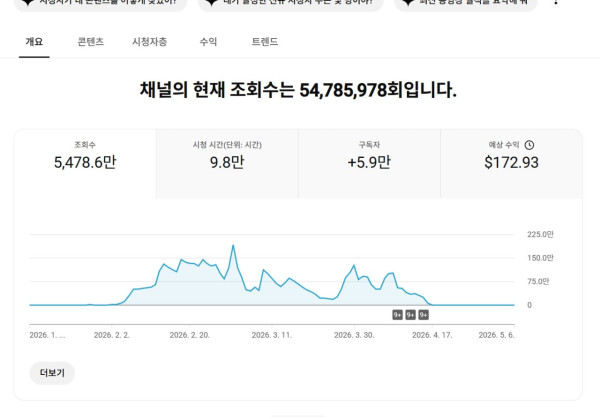Click the 9+ marker nearest 2026. 4. 17.

pos(424,315)
